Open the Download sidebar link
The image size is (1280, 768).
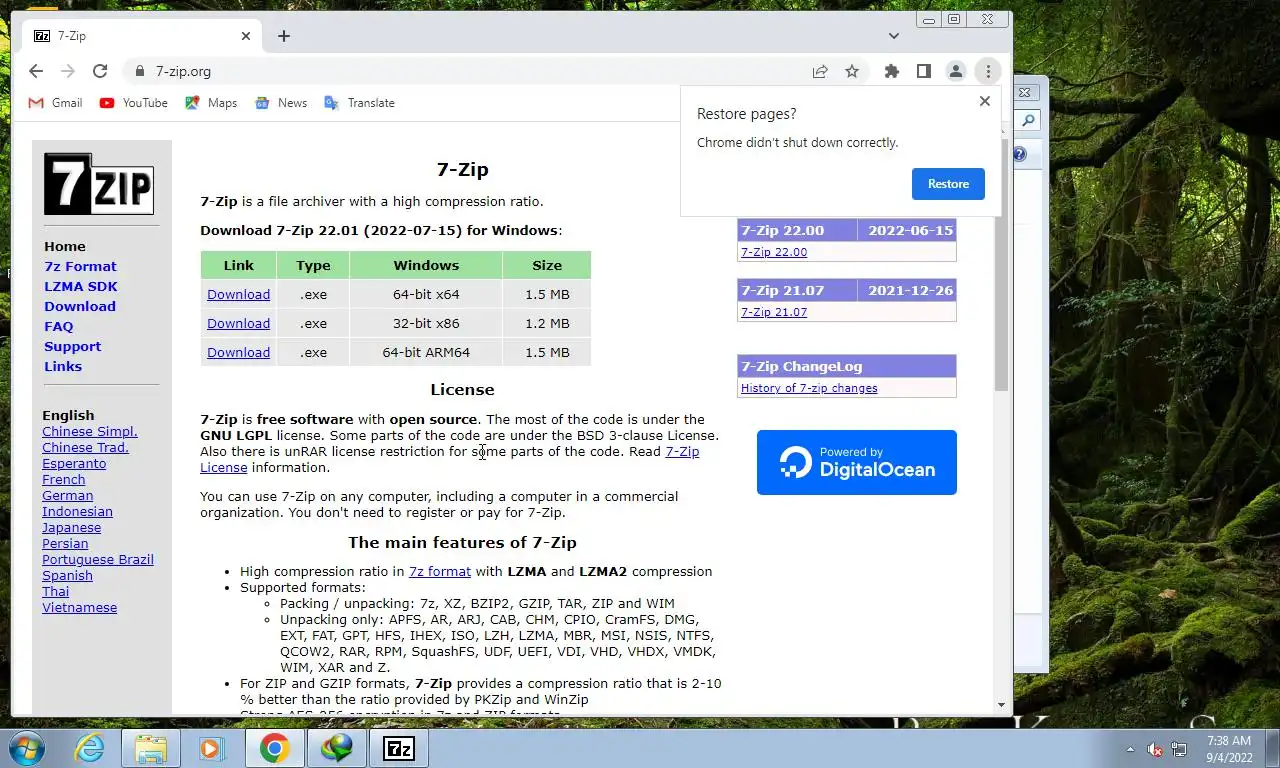click(80, 306)
